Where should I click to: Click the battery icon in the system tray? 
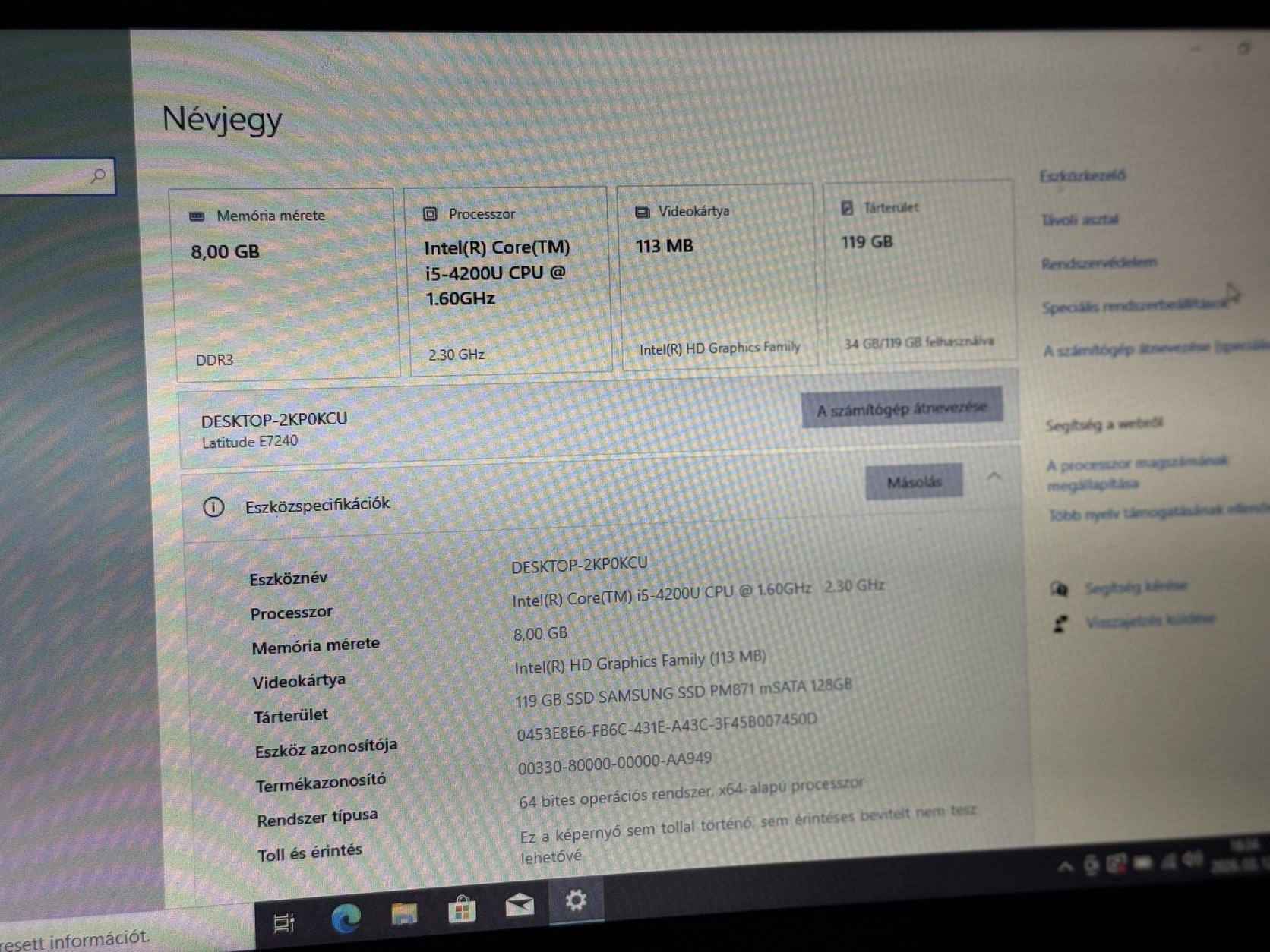pyautogui.click(x=1143, y=863)
